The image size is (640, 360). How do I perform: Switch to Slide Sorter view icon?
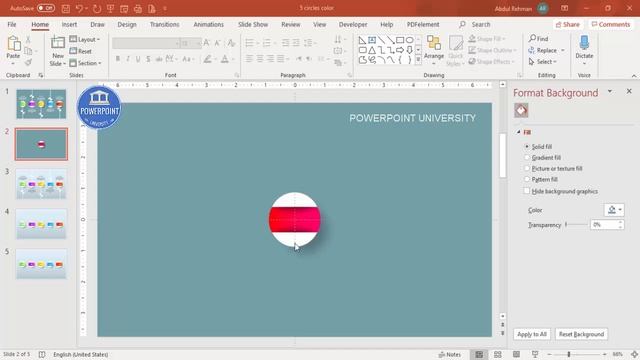tap(498, 355)
